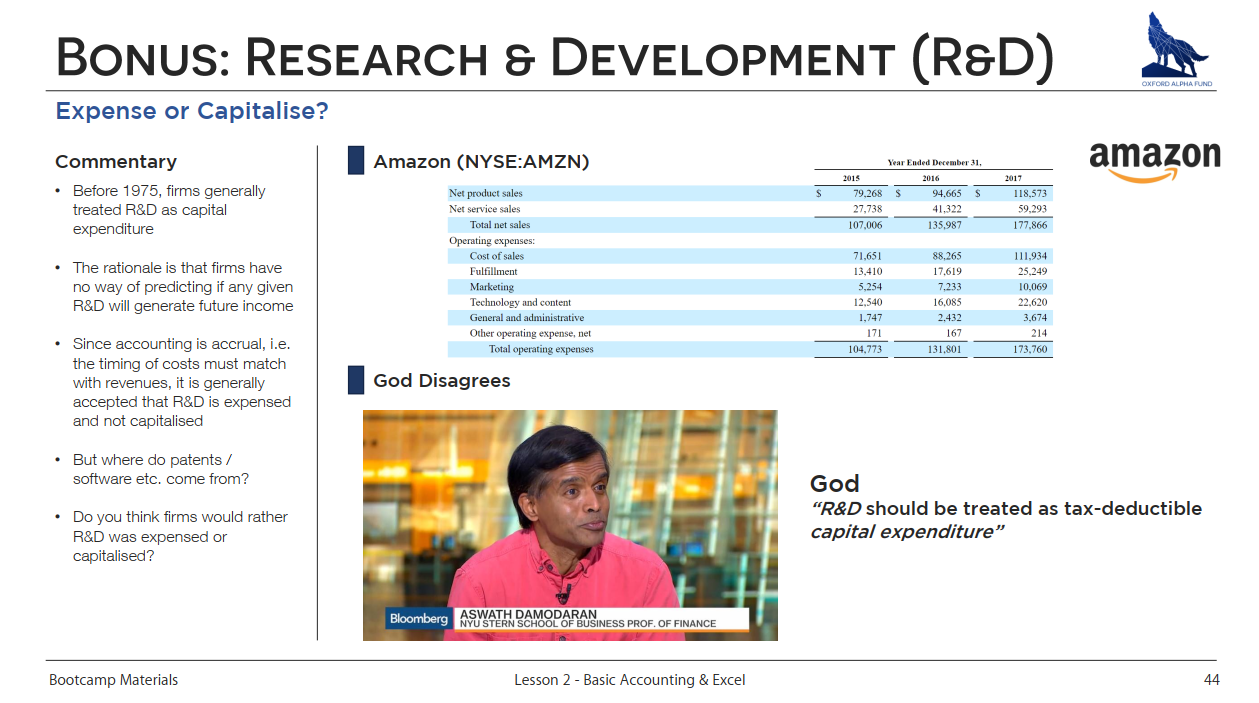Click the 41,322 net service sales value
Screen dimensions: 1259x703
pos(947,209)
